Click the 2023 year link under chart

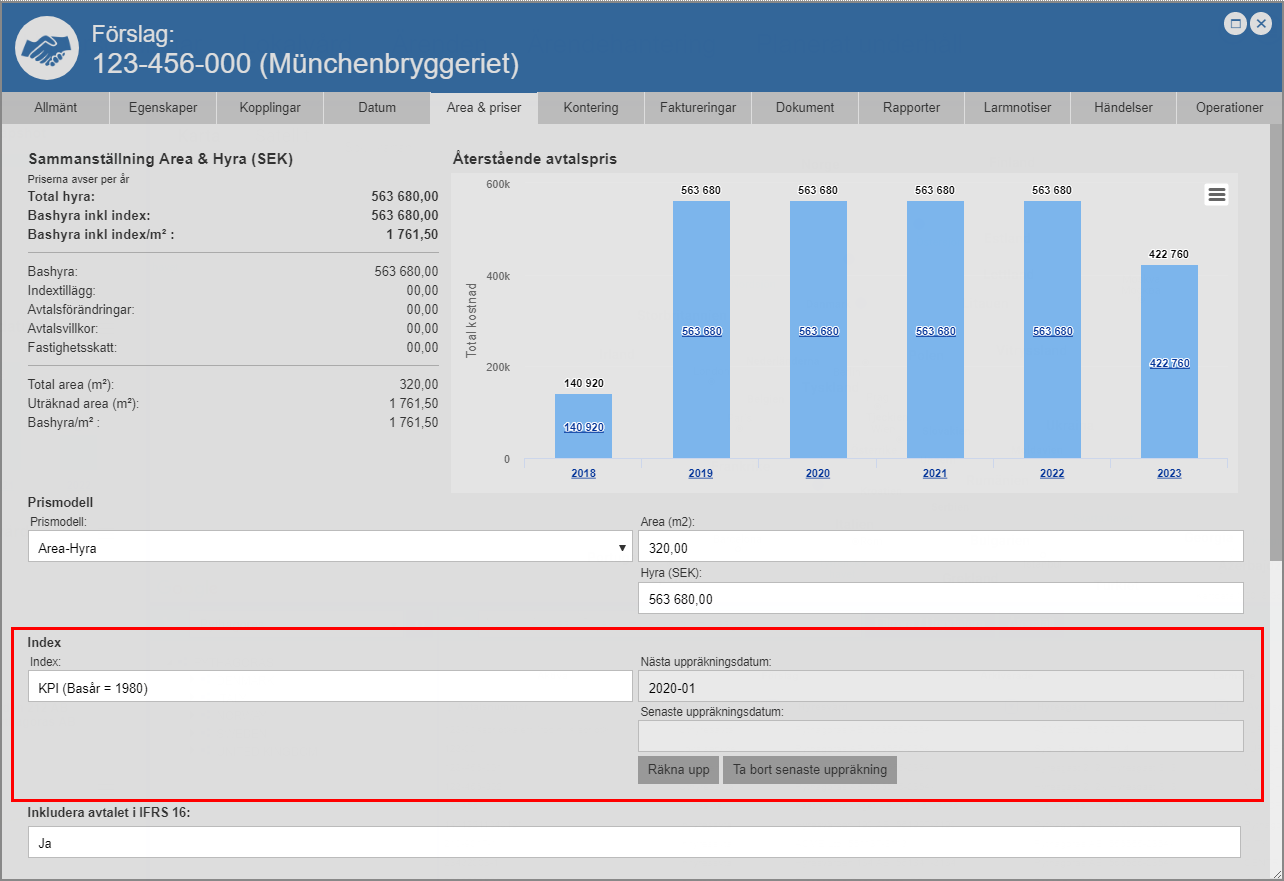point(1169,473)
